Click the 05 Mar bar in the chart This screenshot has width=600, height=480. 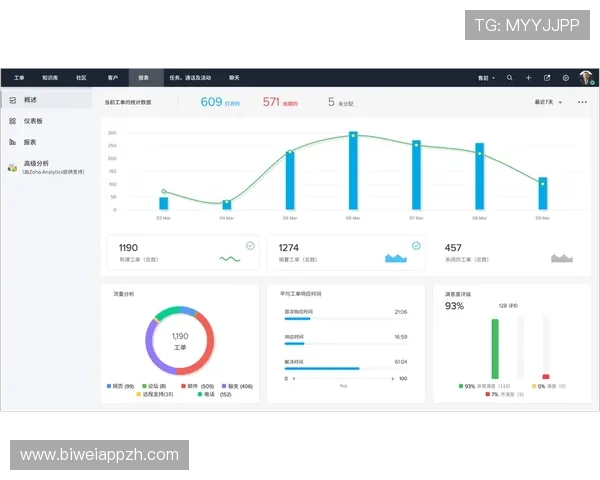(290, 180)
